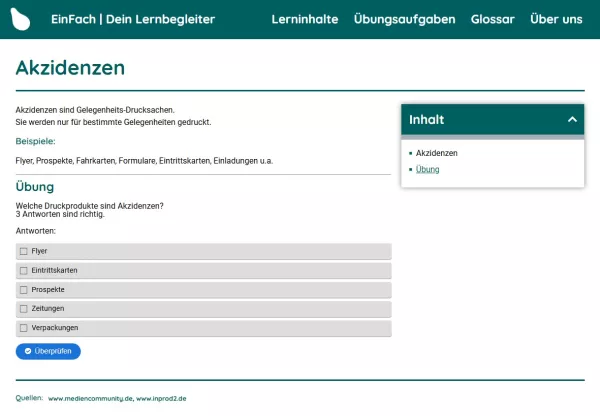Open the Übungsaufgaben menu
The width and height of the screenshot is (600, 416).
(404, 19)
